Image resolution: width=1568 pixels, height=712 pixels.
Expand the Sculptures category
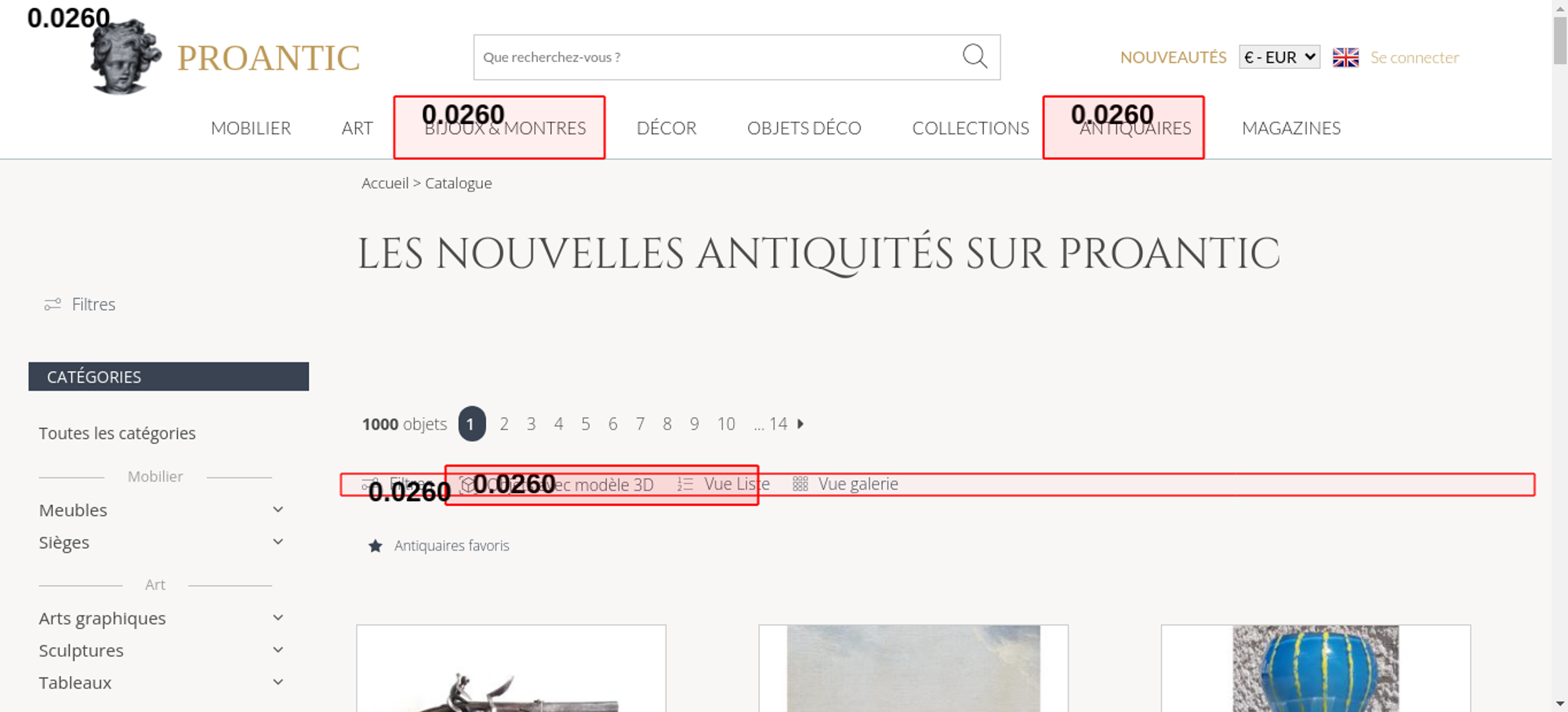278,651
